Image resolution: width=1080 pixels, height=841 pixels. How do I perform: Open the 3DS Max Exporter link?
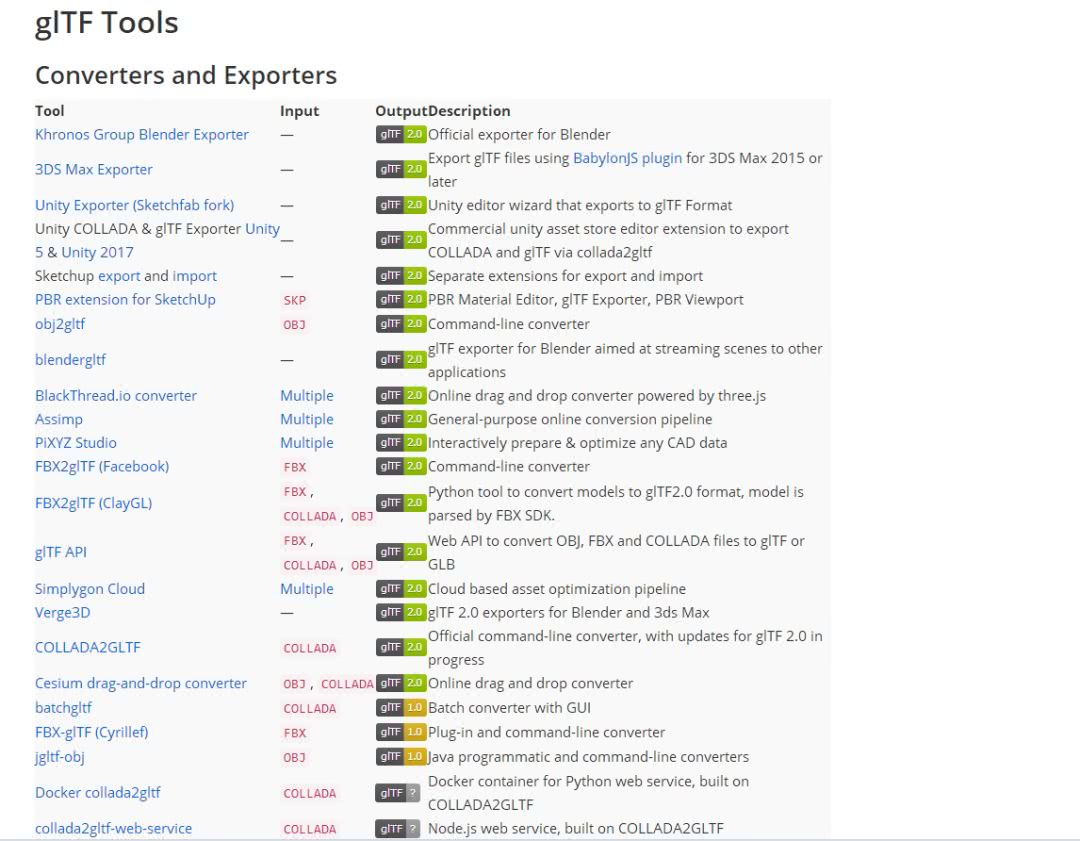(x=94, y=169)
